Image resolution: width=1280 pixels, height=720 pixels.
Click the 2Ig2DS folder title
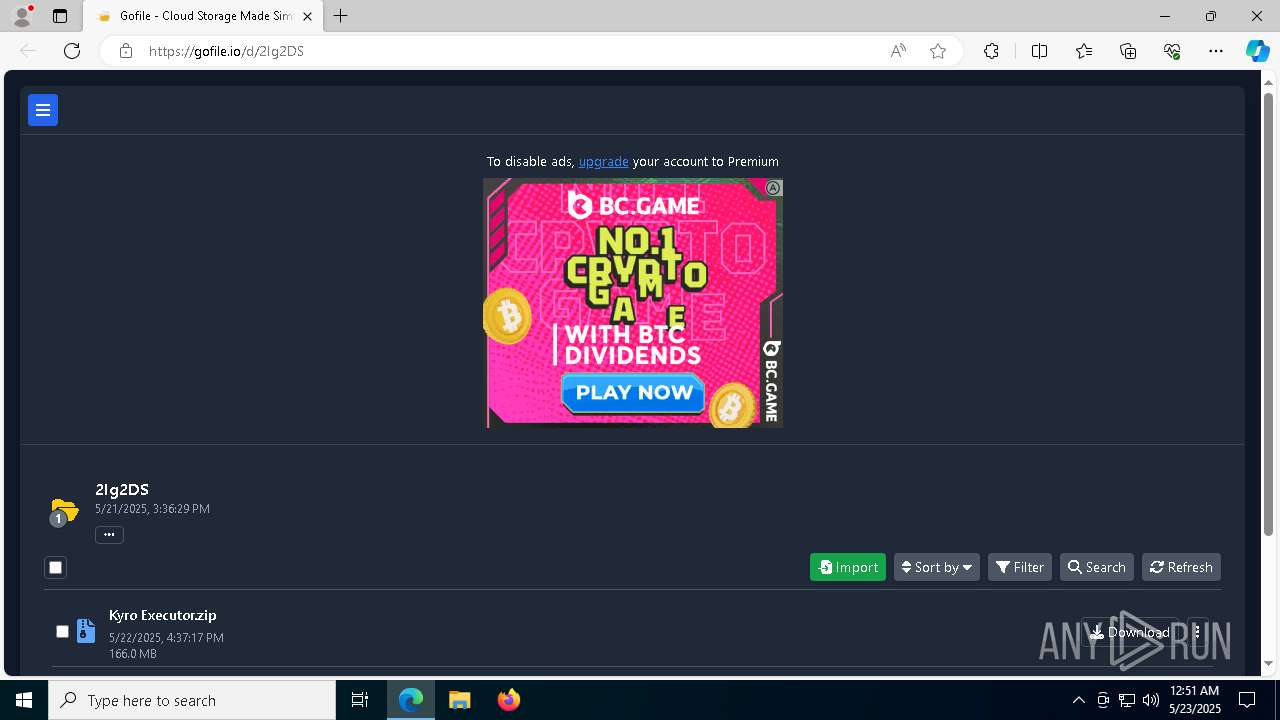click(x=122, y=489)
